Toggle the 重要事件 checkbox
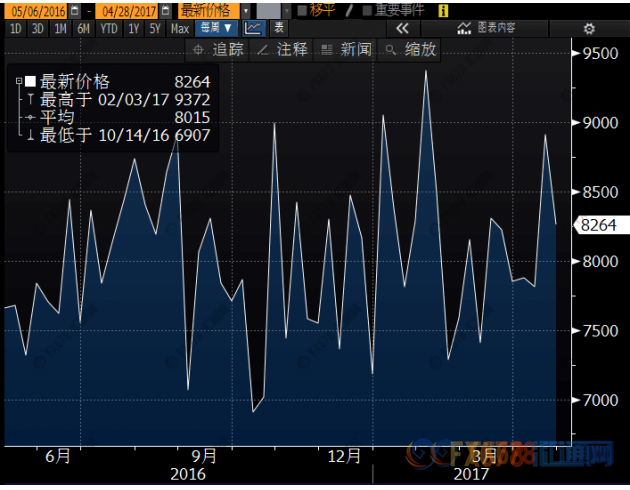Image resolution: width=630 pixels, height=490 pixels. pyautogui.click(x=366, y=10)
